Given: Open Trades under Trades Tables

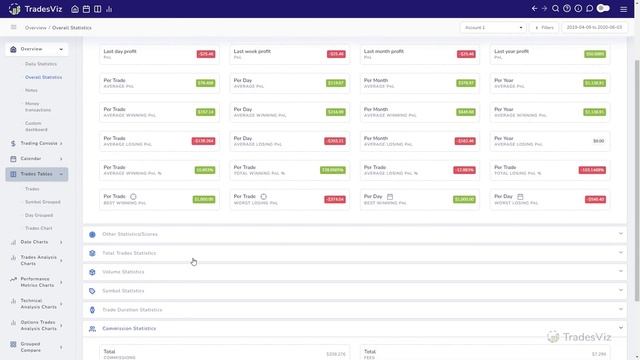Looking at the screenshot, I should 32,189.
